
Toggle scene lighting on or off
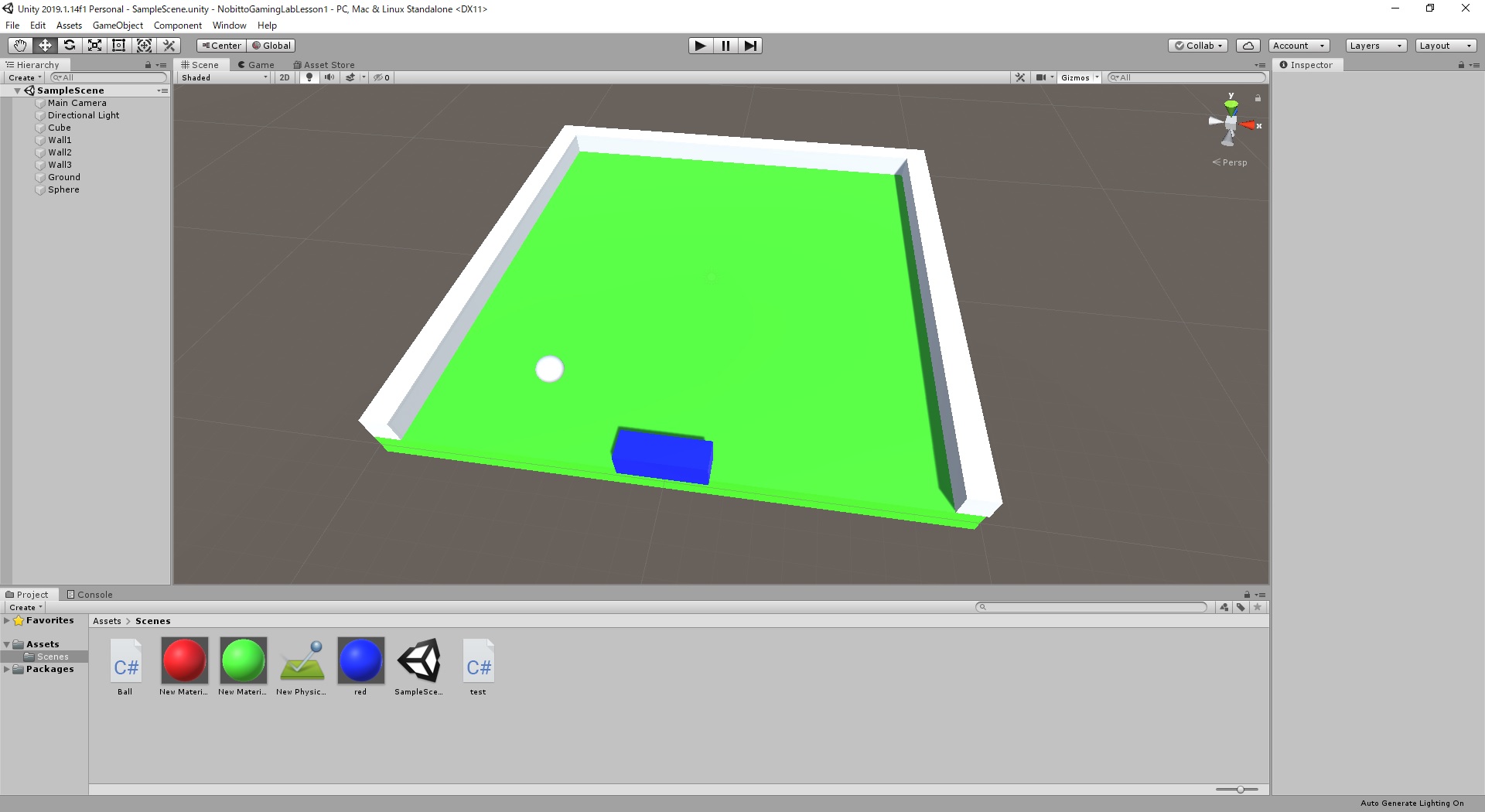(309, 77)
